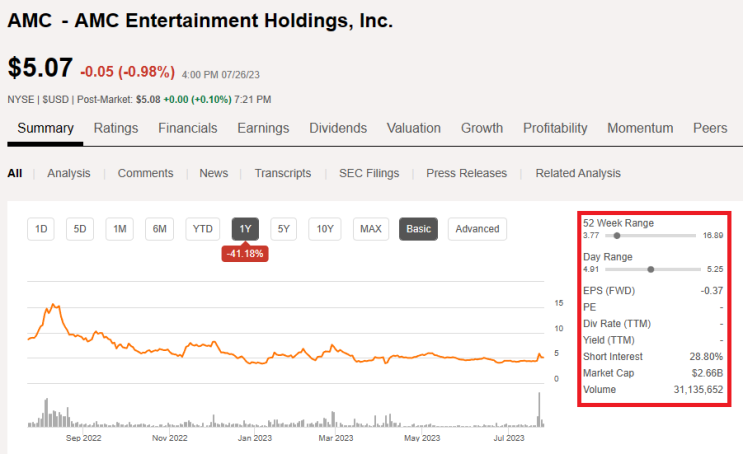This screenshot has width=743, height=454.
Task: Filter by Analysis
Action: (x=69, y=173)
